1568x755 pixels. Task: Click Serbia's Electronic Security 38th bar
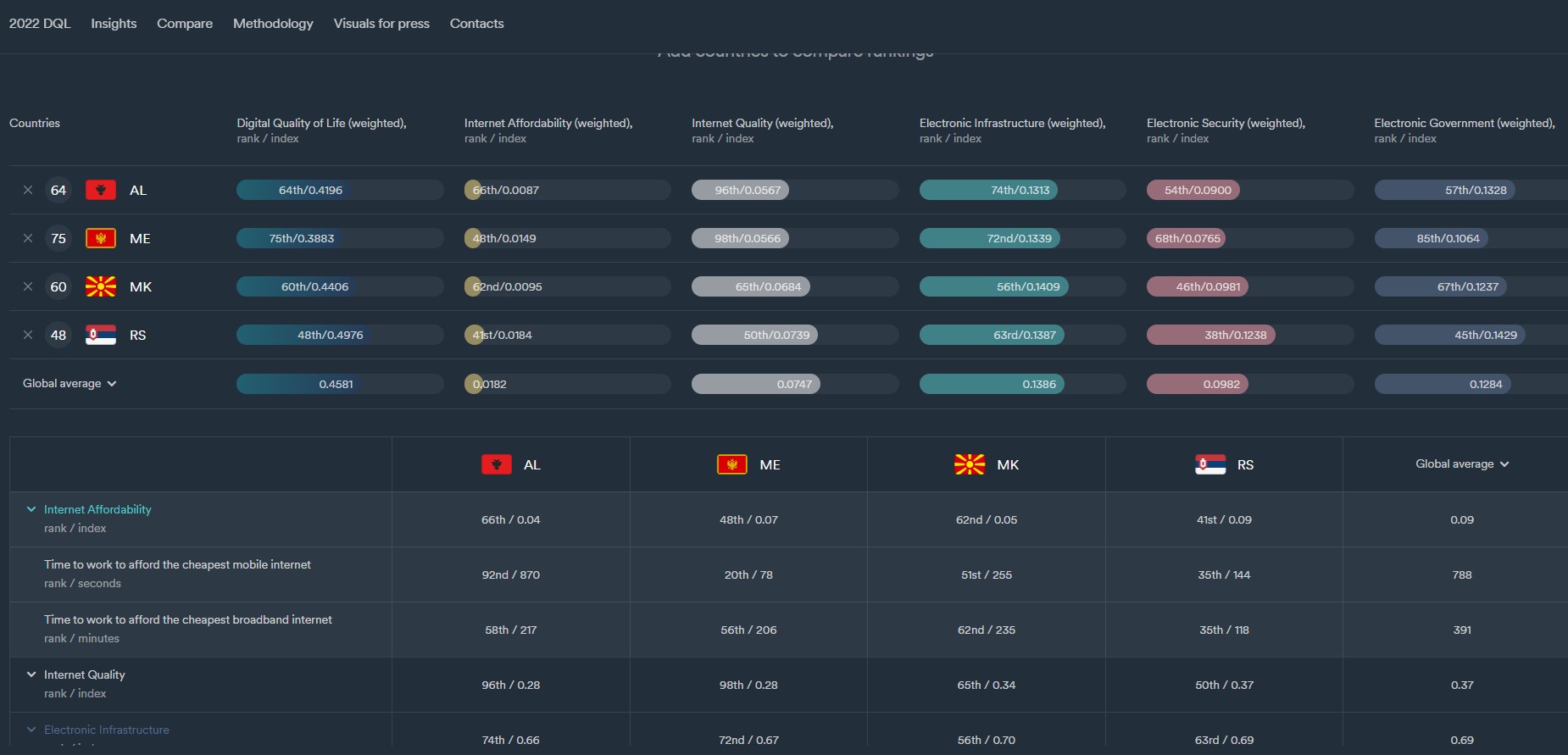[1235, 335]
